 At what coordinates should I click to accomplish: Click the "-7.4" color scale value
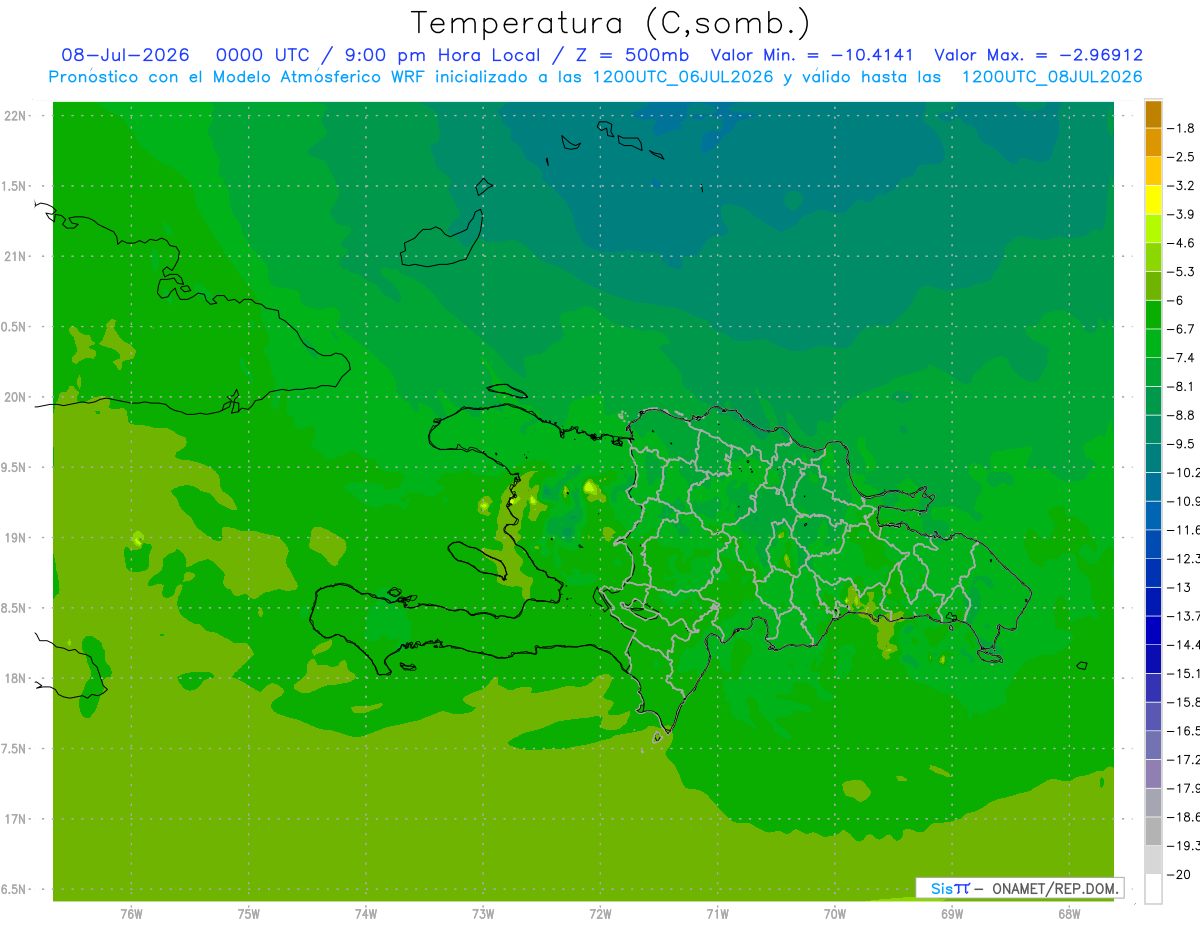pyautogui.click(x=1182, y=357)
